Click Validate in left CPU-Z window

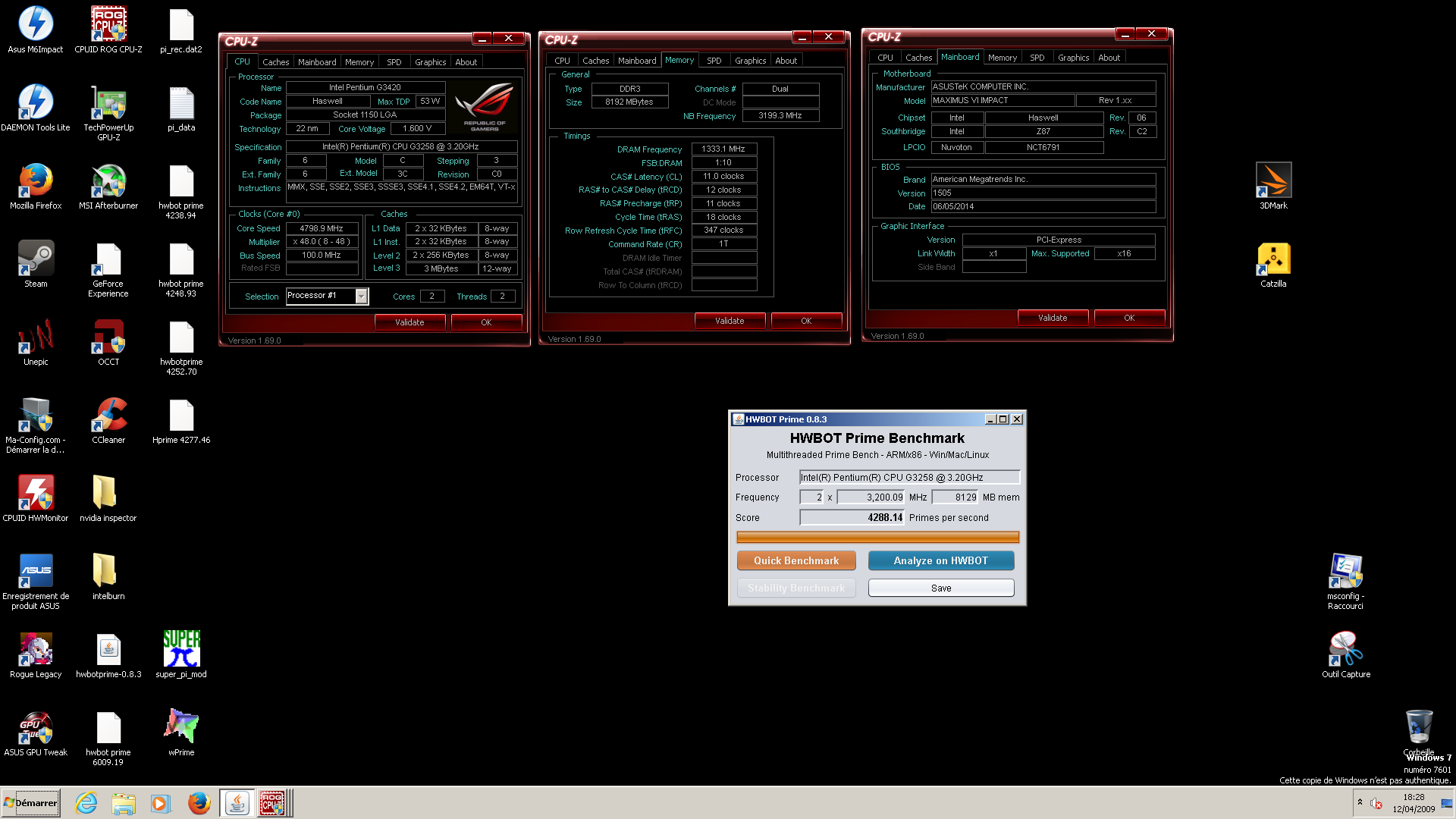click(x=409, y=322)
